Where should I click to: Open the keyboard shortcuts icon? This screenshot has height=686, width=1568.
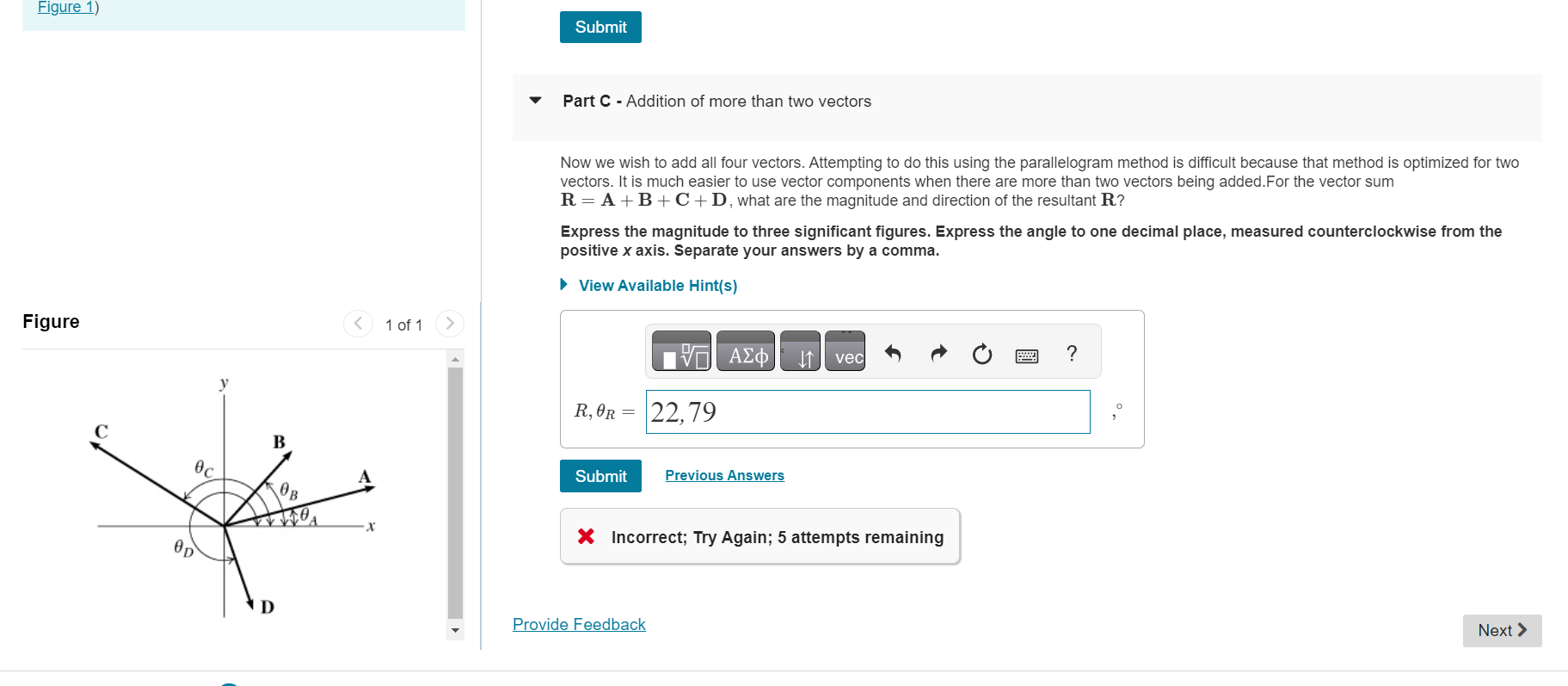[x=1027, y=355]
